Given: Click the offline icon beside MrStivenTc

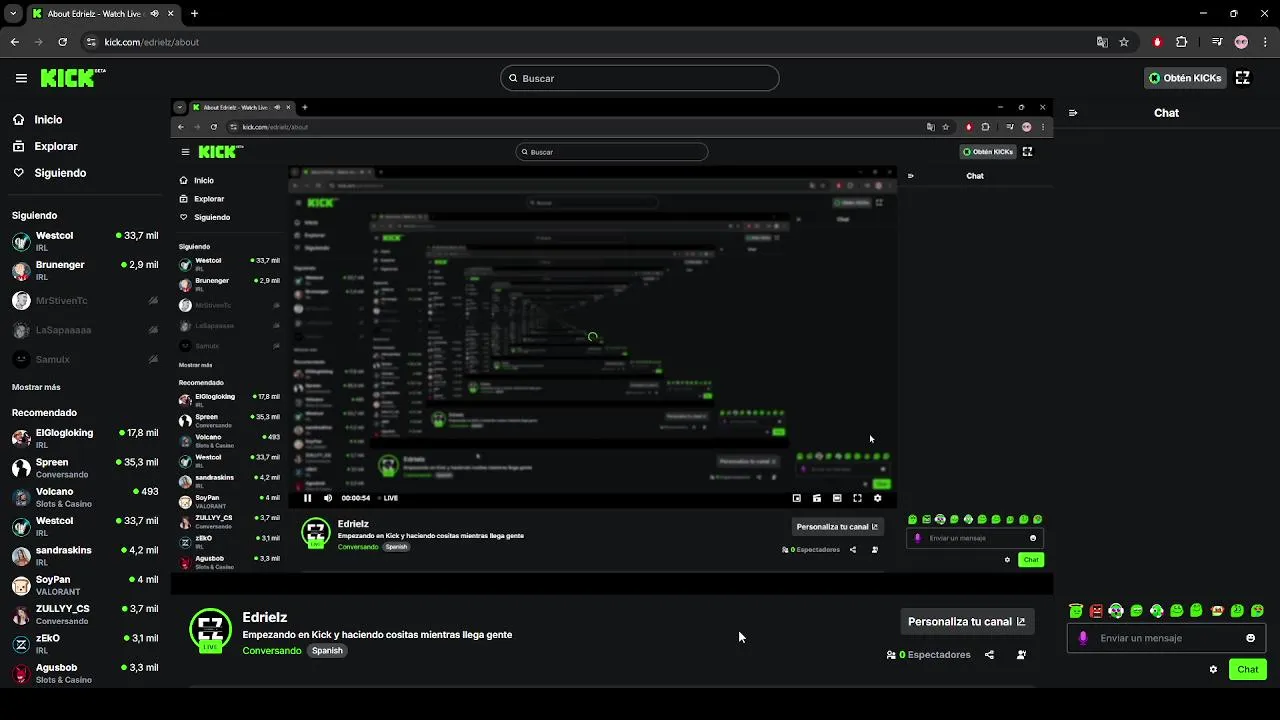Looking at the screenshot, I should point(153,300).
